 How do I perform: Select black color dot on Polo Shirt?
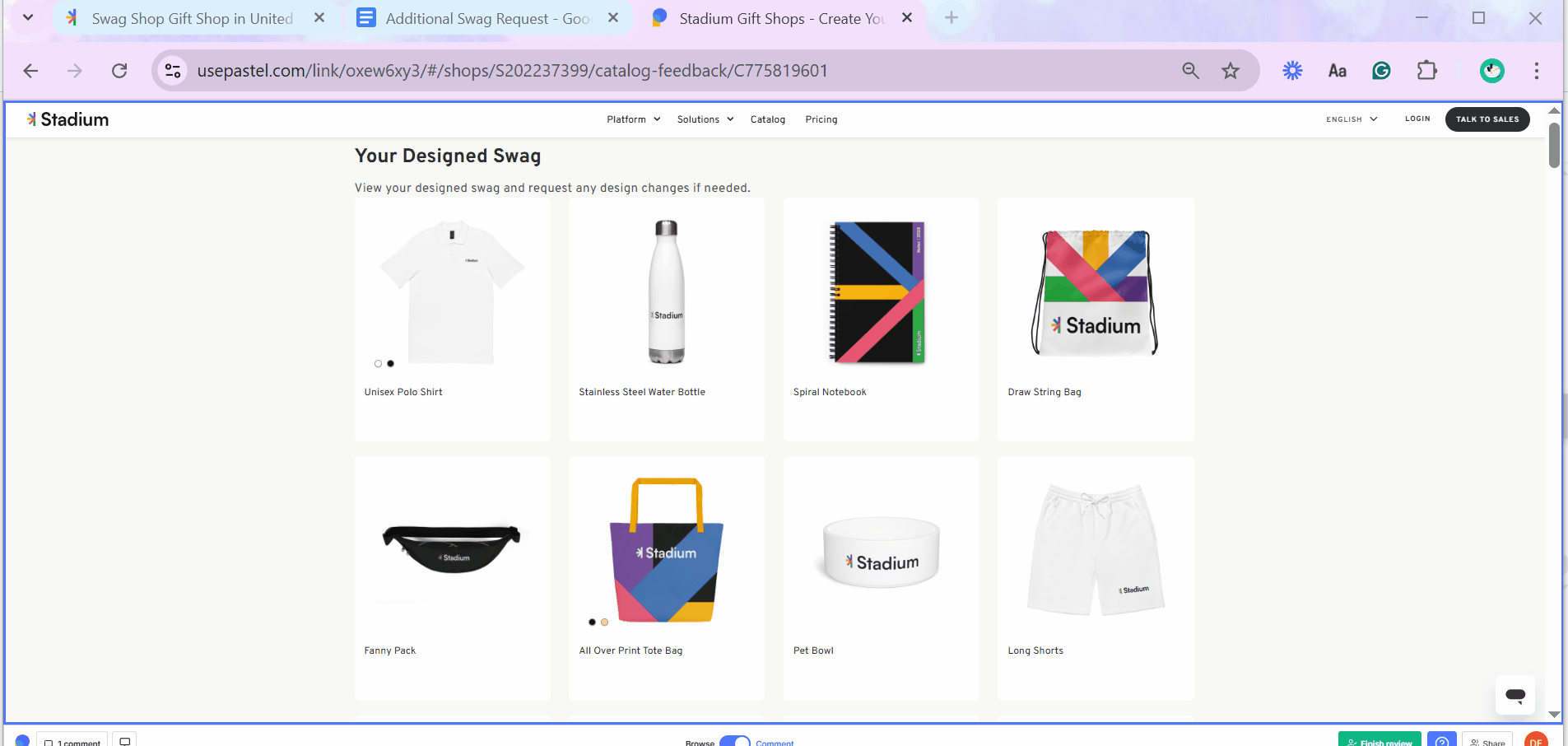390,363
